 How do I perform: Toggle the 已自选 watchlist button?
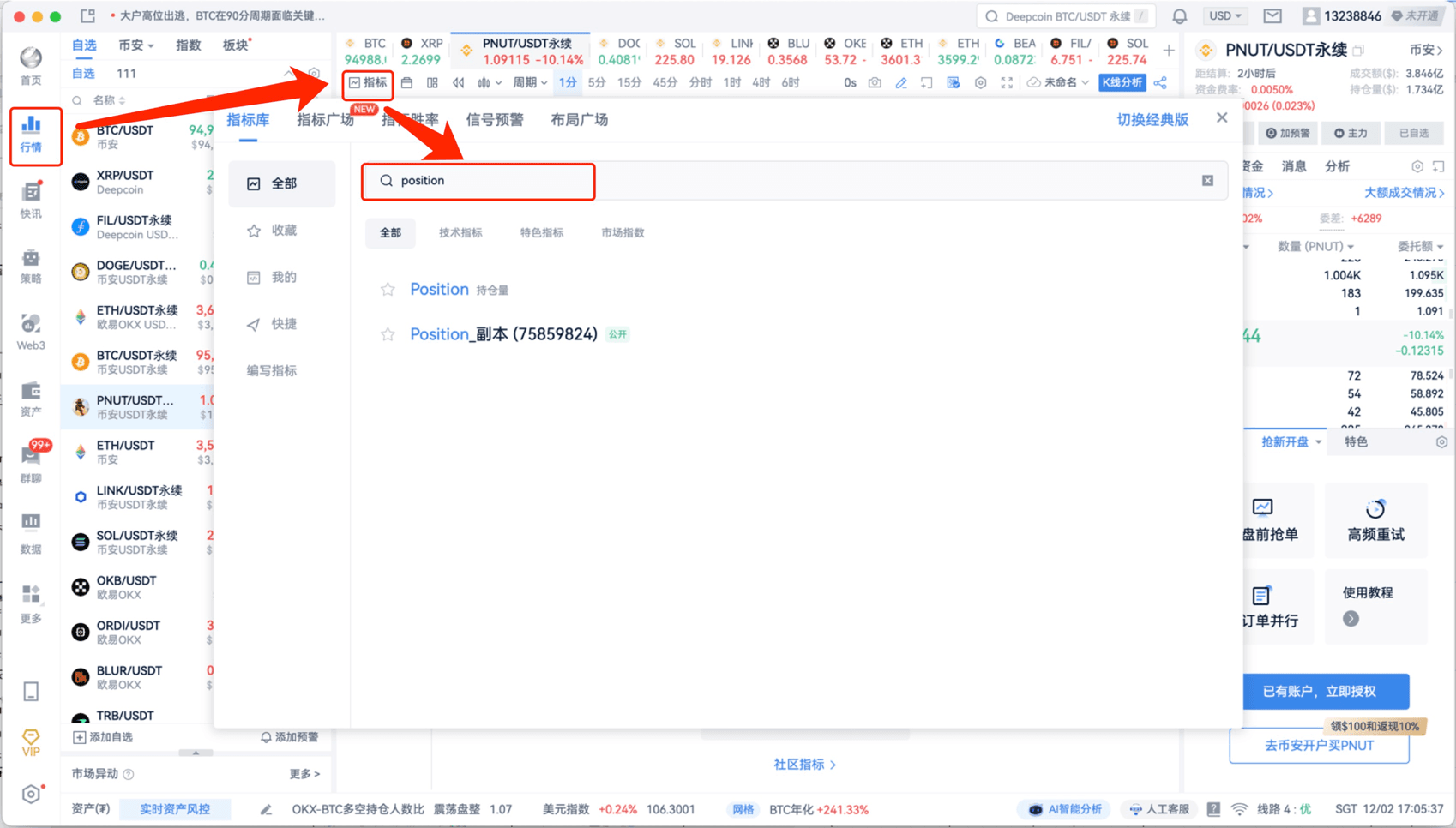[1413, 133]
